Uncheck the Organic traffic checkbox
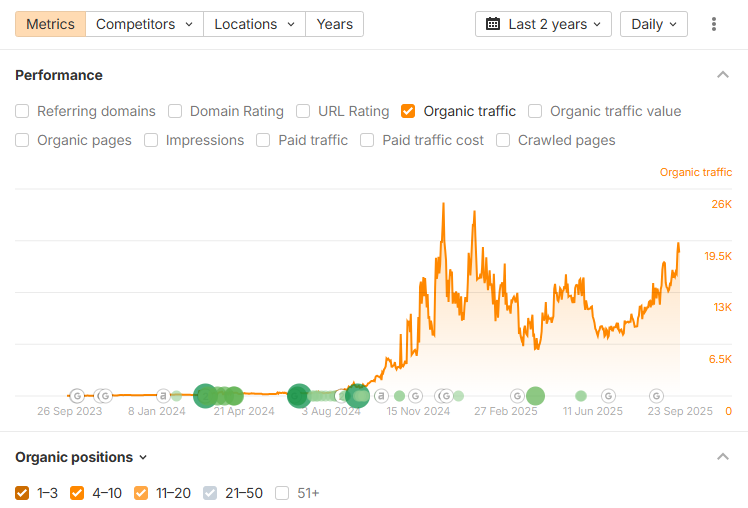 click(408, 112)
